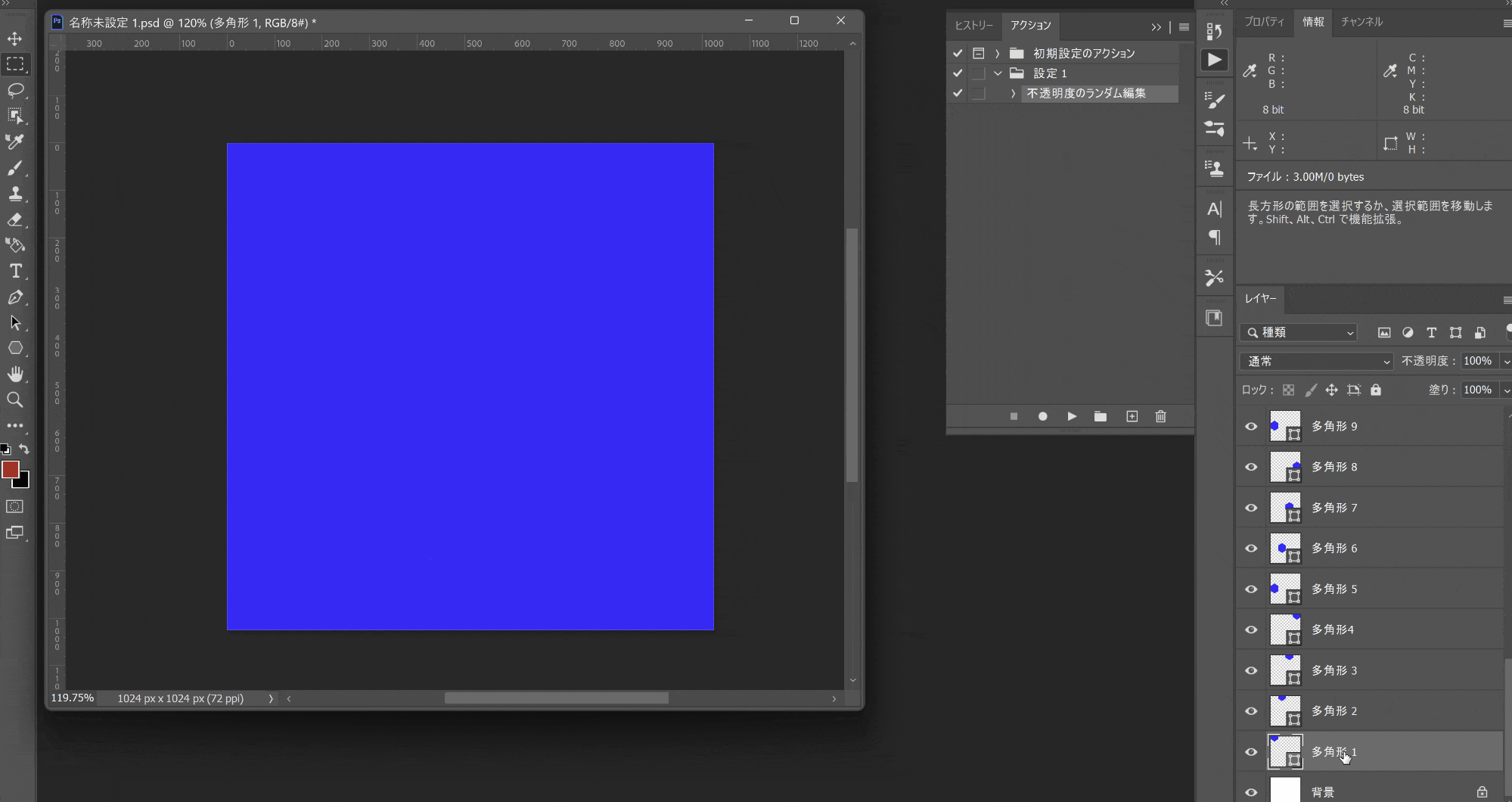Expand the 初期設定のアクション set

(998, 53)
